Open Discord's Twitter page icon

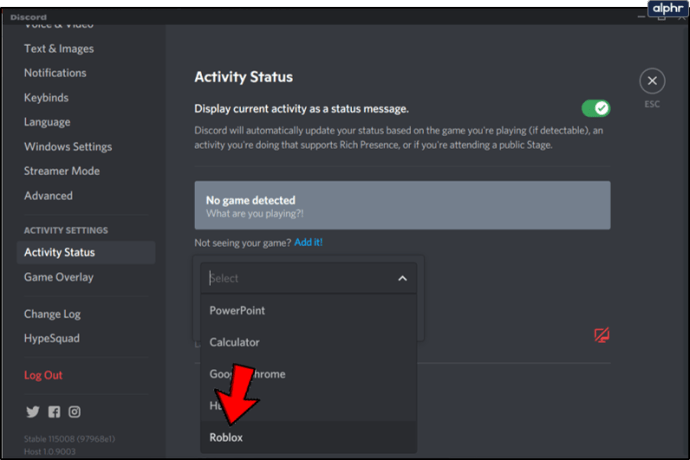[x=33, y=412]
